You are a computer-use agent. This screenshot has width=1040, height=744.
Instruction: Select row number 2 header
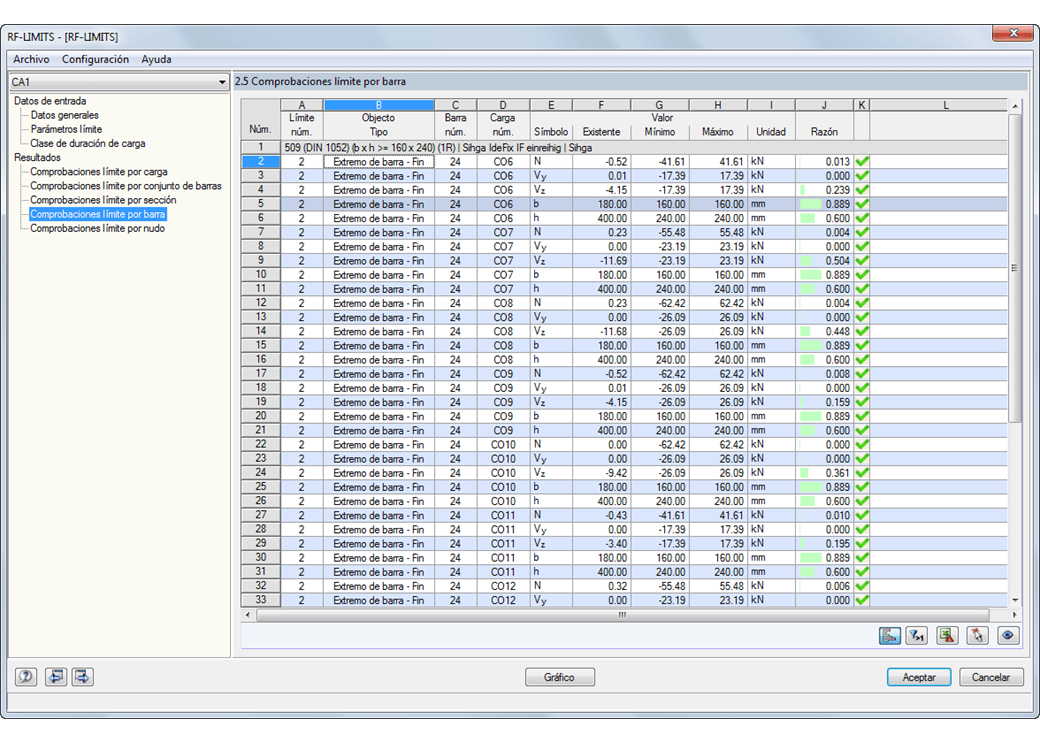261,162
